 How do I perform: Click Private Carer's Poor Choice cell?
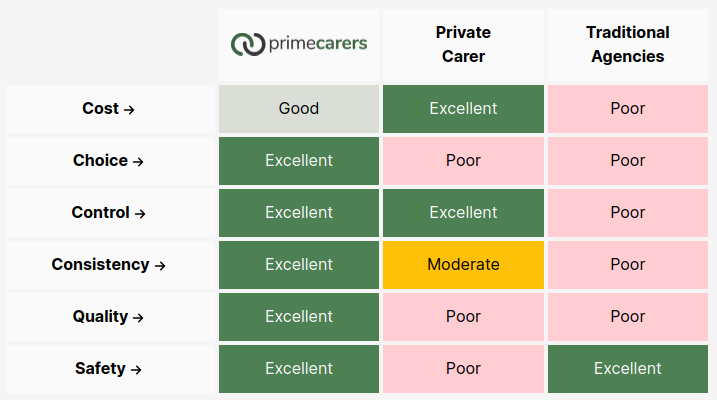[x=463, y=161]
